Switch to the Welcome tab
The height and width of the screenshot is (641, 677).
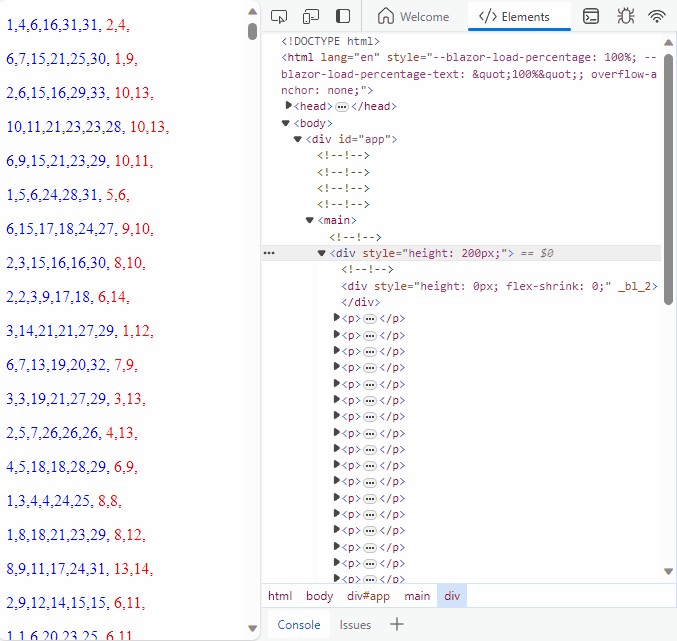pos(413,17)
